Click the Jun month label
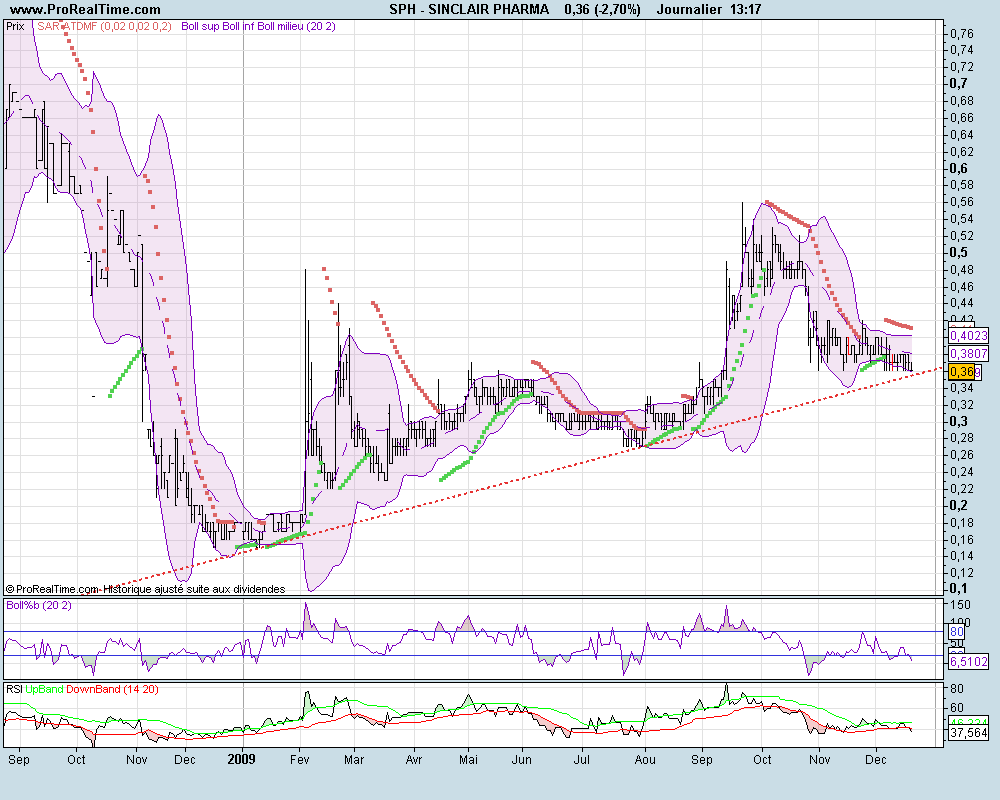Viewport: 1000px width, 800px height. click(x=522, y=759)
